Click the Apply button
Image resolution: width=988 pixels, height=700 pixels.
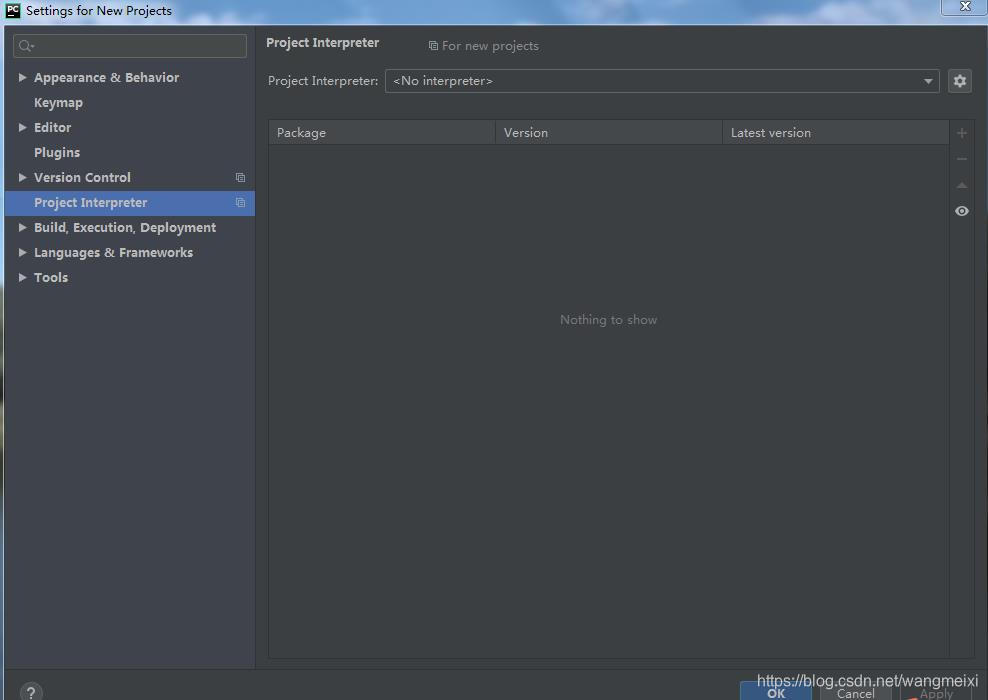(x=936, y=693)
